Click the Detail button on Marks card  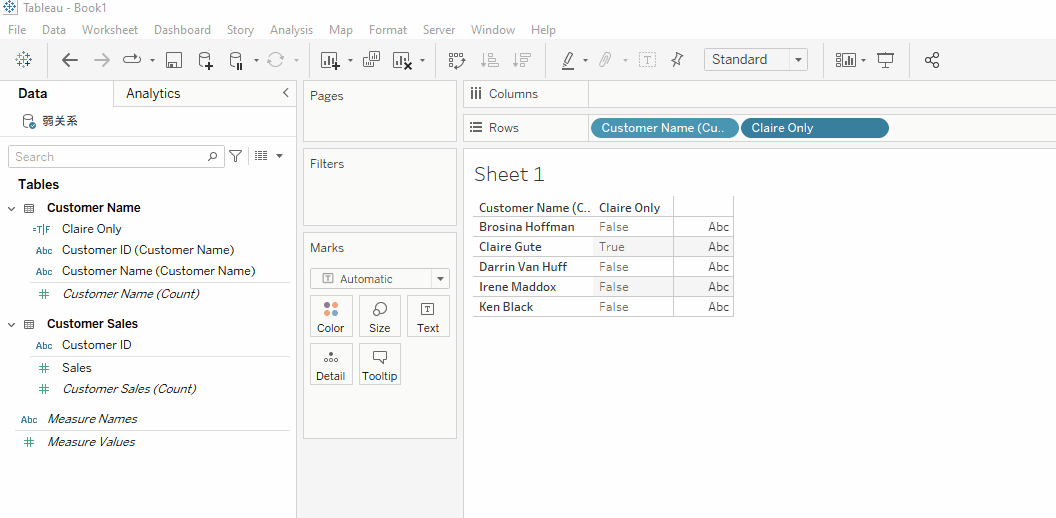(331, 364)
